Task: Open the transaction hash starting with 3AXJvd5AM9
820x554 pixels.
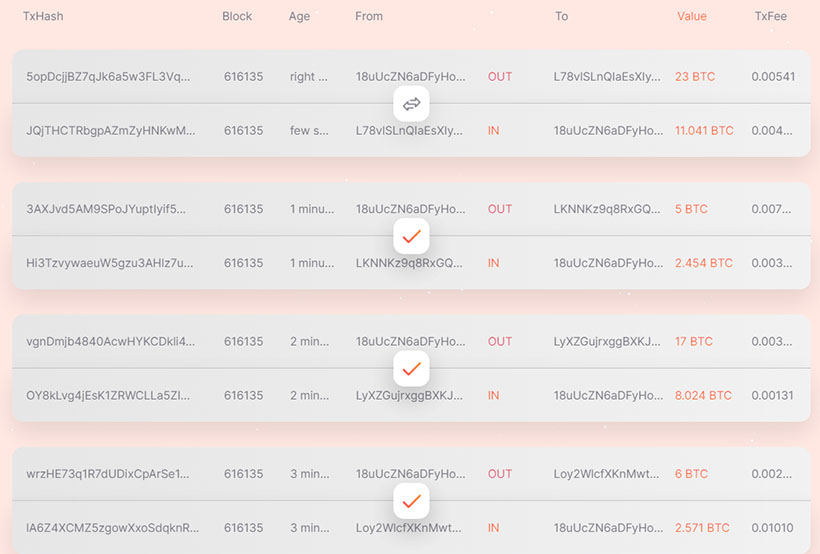Action: coord(106,210)
